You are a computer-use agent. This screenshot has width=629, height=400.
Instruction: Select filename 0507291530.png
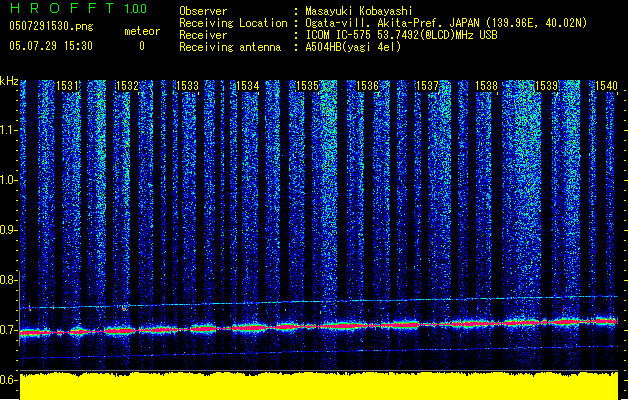pos(51,26)
